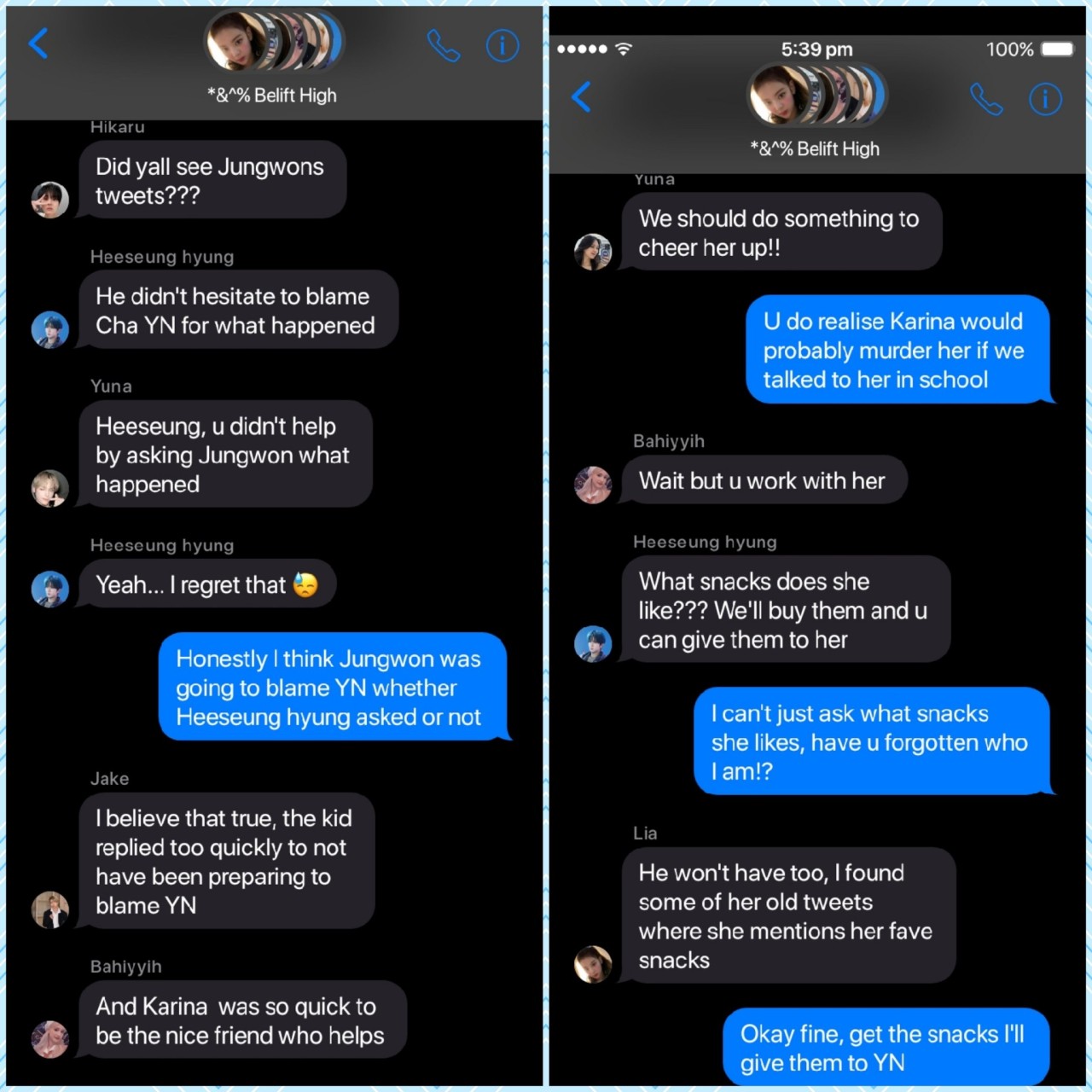This screenshot has height=1092, width=1092.
Task: Tap Lia's profile picture
Action: (593, 964)
